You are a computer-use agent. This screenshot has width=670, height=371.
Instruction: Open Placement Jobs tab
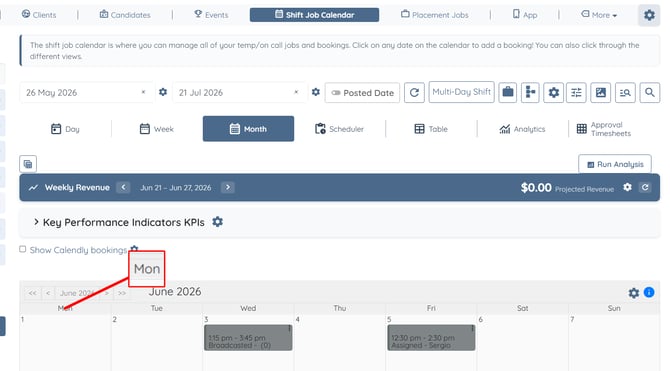435,15
